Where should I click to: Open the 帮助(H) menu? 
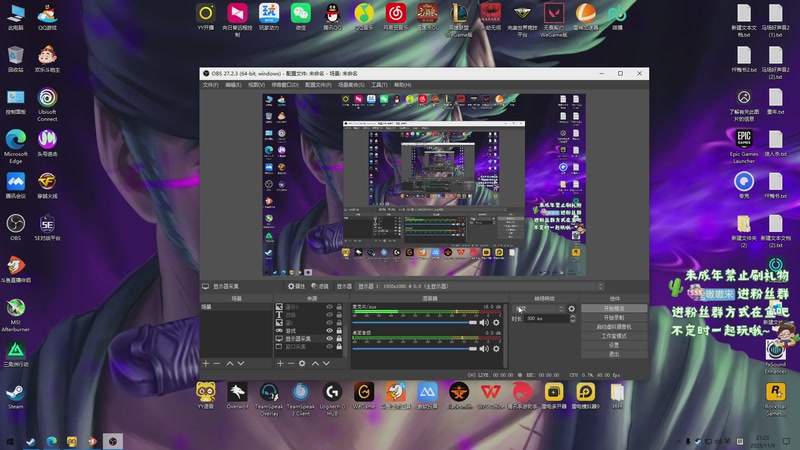click(403, 85)
